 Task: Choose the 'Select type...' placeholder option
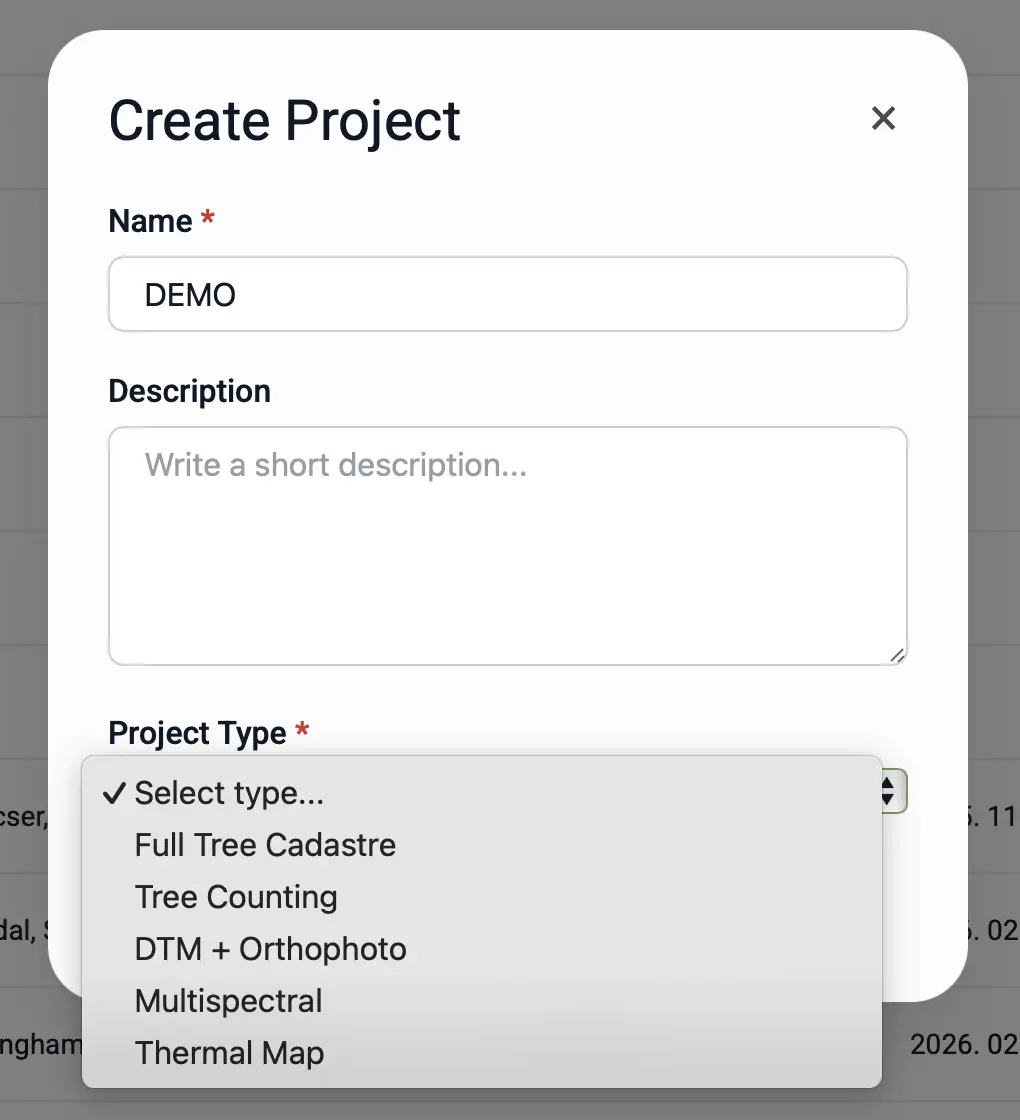[229, 793]
